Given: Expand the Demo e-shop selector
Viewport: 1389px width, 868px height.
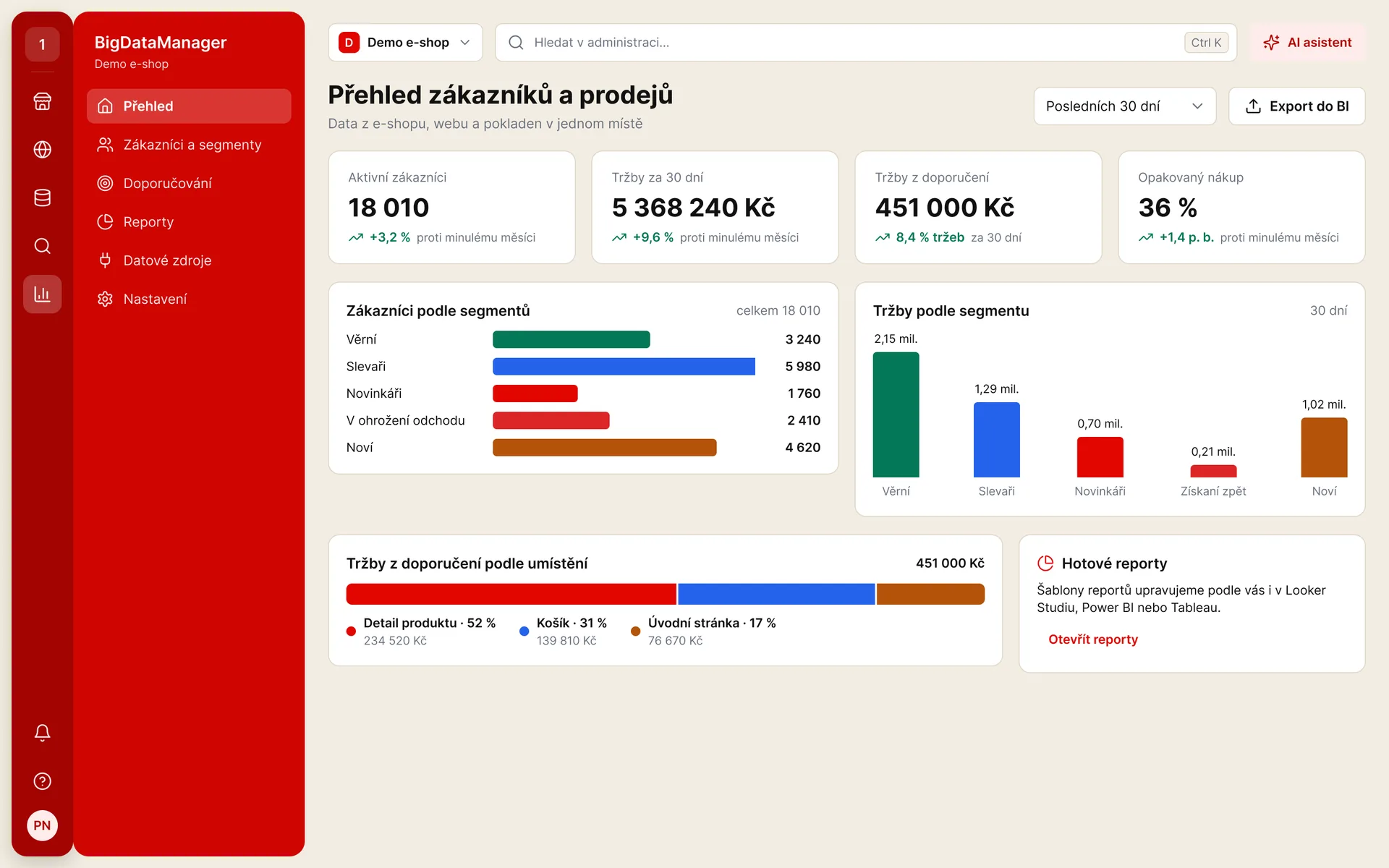Looking at the screenshot, I should 405,43.
